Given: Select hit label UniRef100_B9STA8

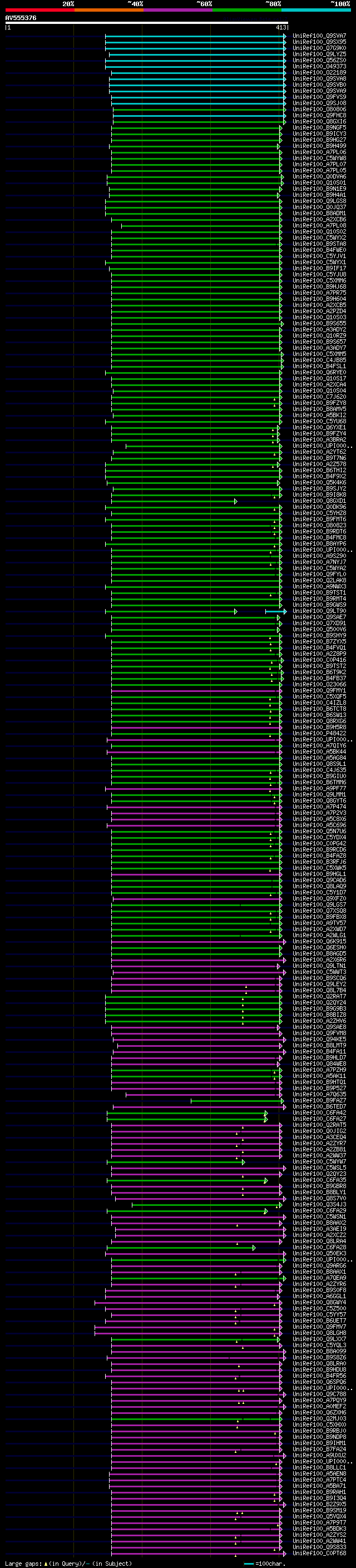Looking at the screenshot, I should [319, 244].
